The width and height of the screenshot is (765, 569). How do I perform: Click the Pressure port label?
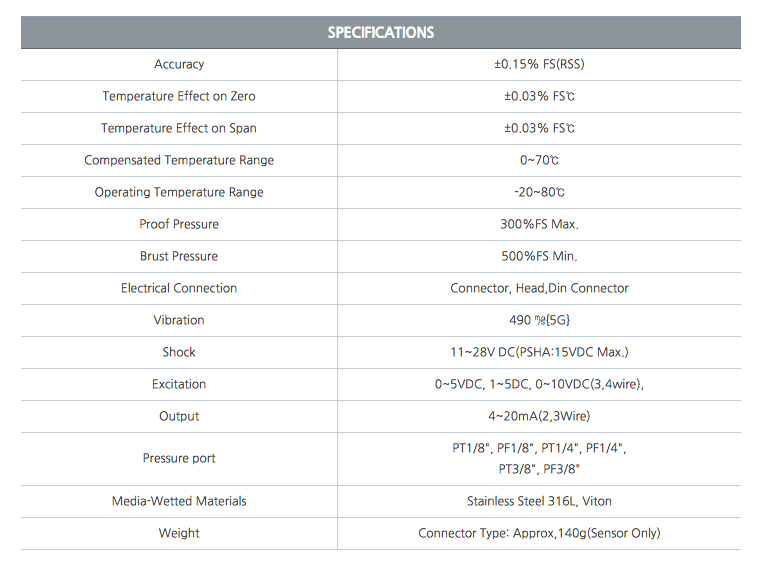pos(179,458)
